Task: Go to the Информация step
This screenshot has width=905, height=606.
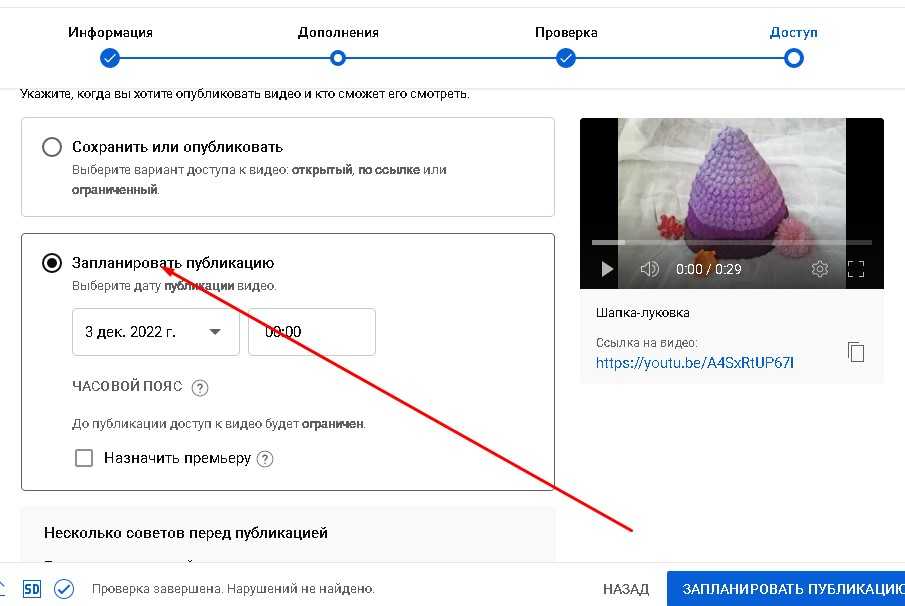Action: [x=110, y=58]
